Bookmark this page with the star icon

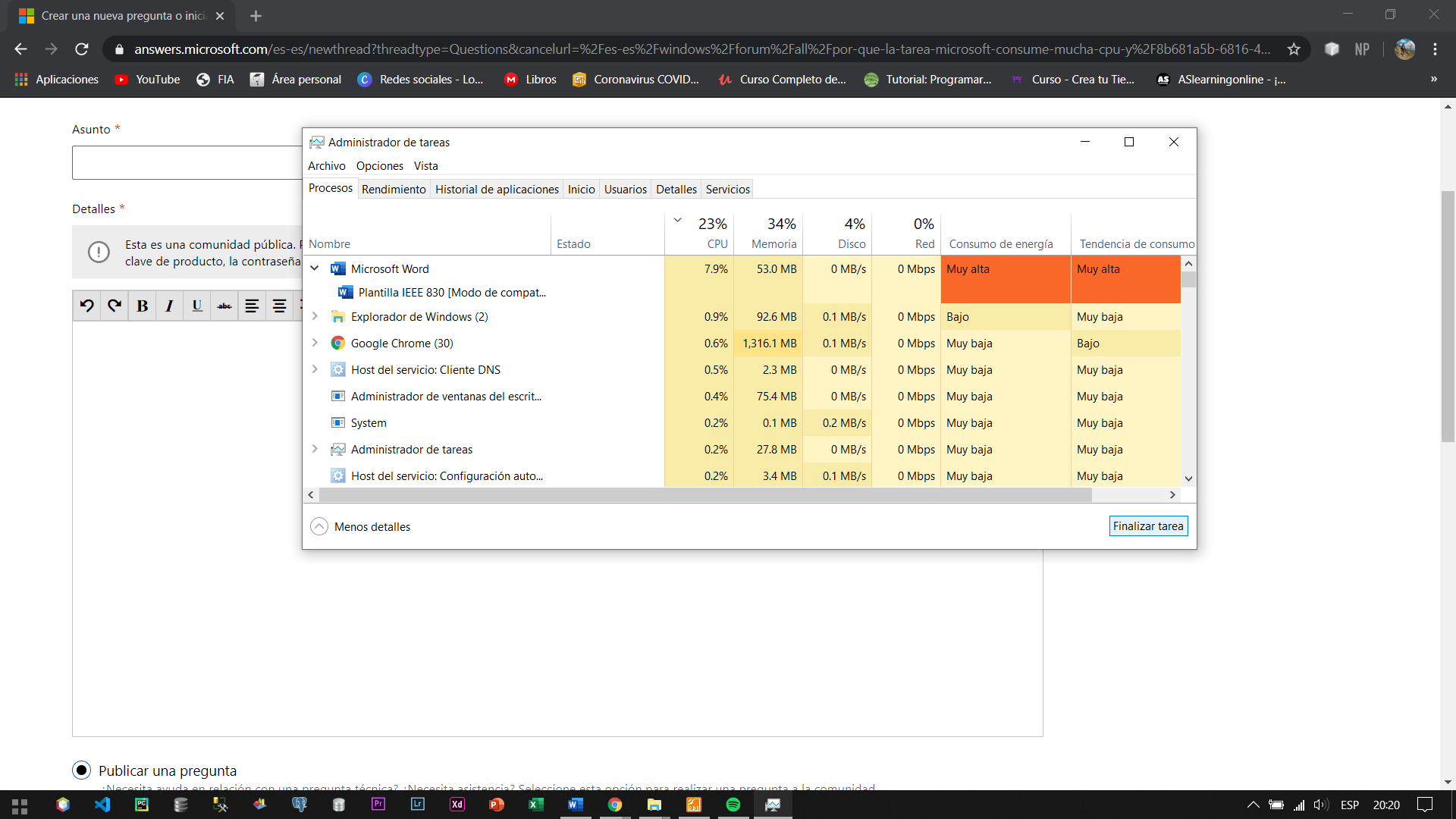coord(1294,49)
